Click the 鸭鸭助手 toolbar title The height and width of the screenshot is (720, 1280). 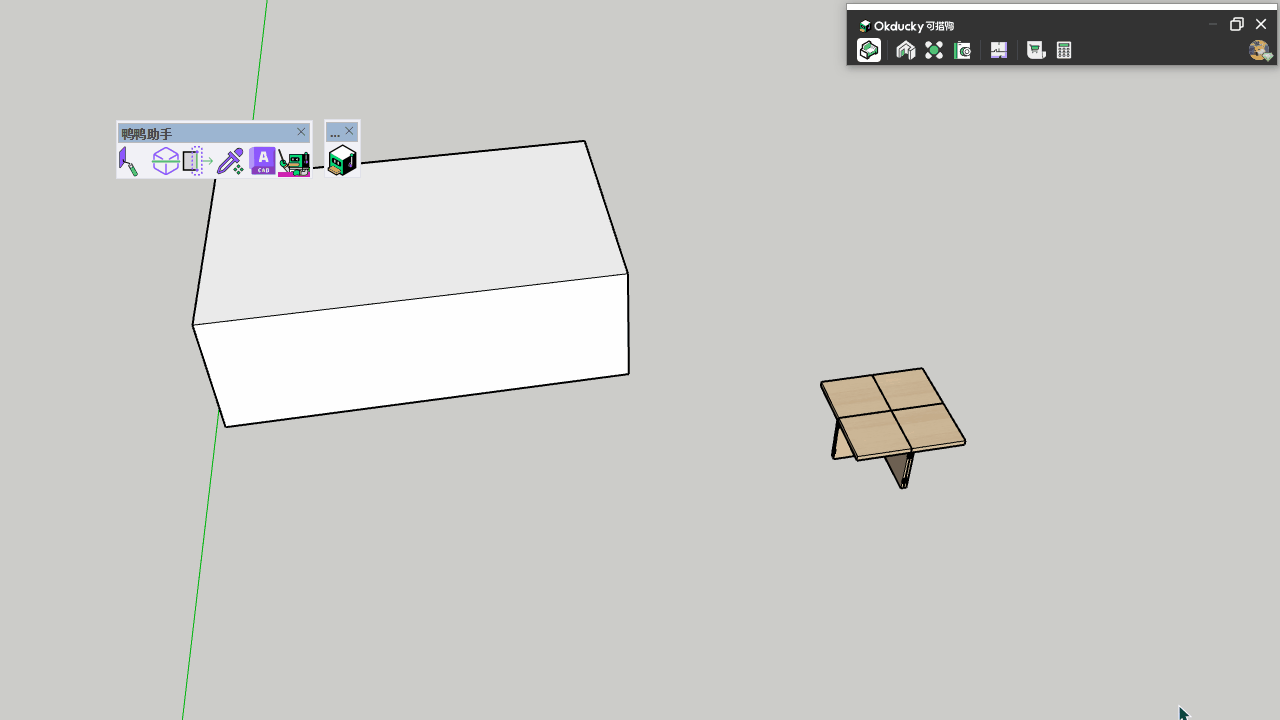147,133
